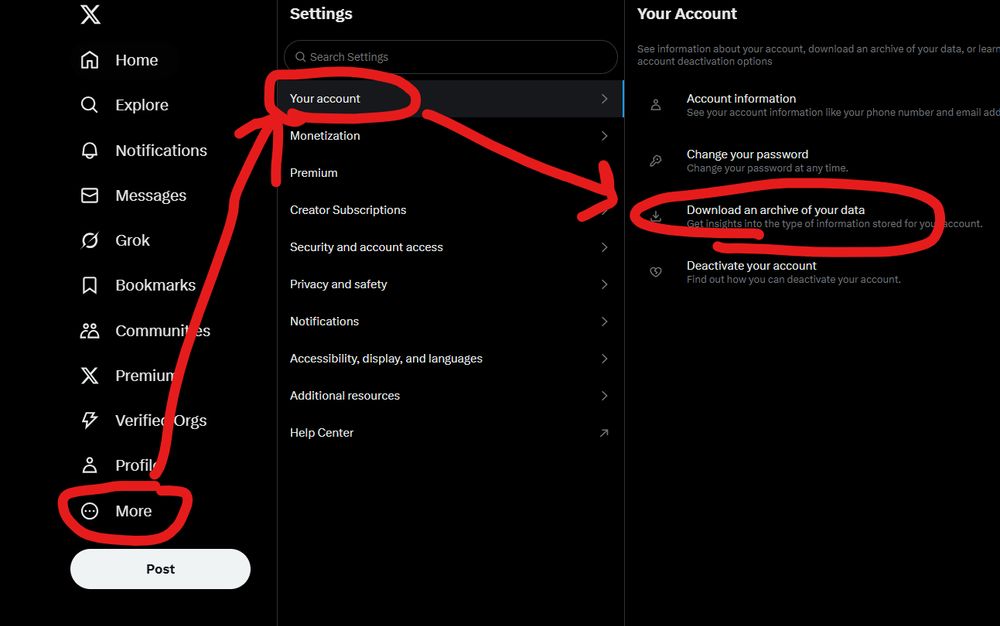The width and height of the screenshot is (1000, 626).
Task: Expand Notifications settings chevron
Action: 604,321
